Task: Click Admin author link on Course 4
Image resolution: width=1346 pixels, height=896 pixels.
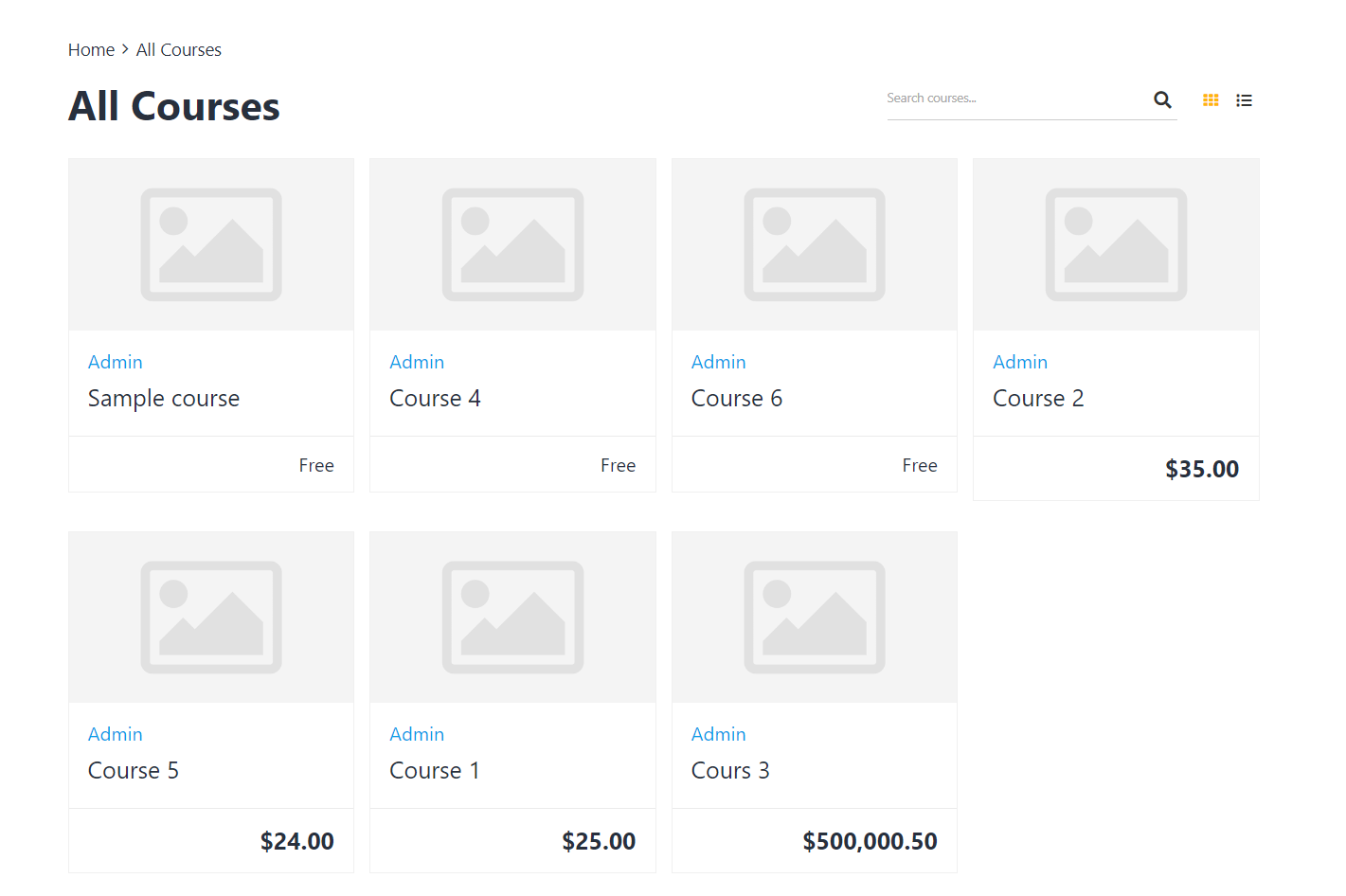Action: (x=417, y=362)
